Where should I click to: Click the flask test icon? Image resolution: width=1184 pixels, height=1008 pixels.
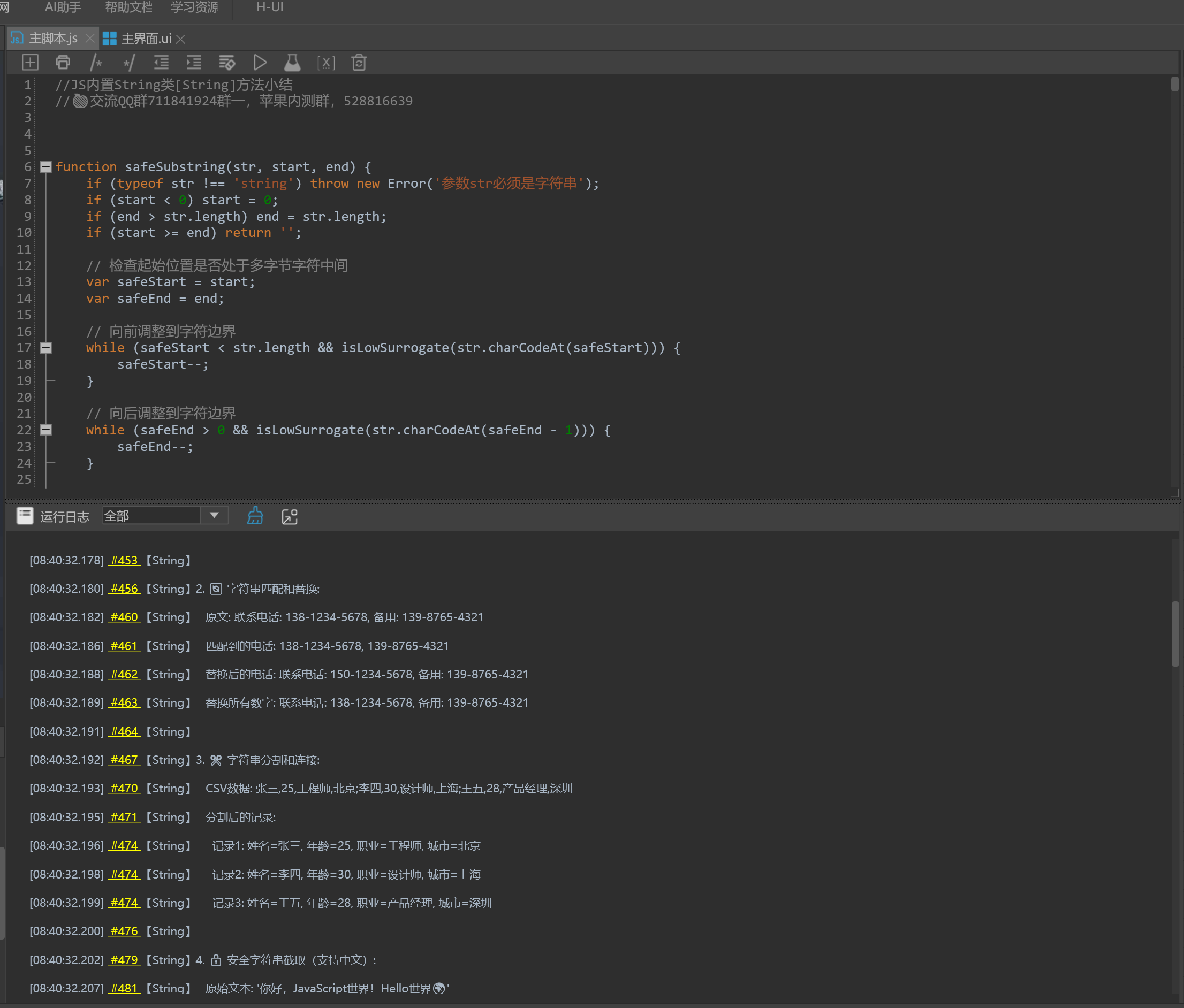293,62
